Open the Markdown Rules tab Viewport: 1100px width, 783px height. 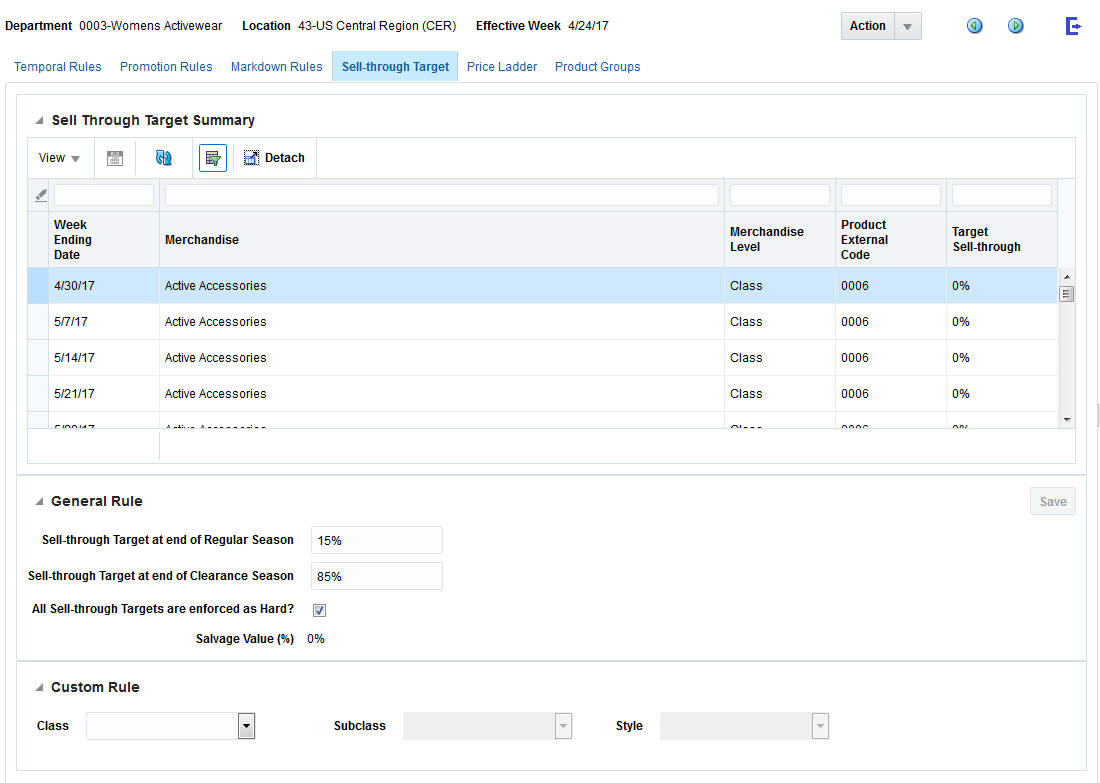(x=276, y=67)
